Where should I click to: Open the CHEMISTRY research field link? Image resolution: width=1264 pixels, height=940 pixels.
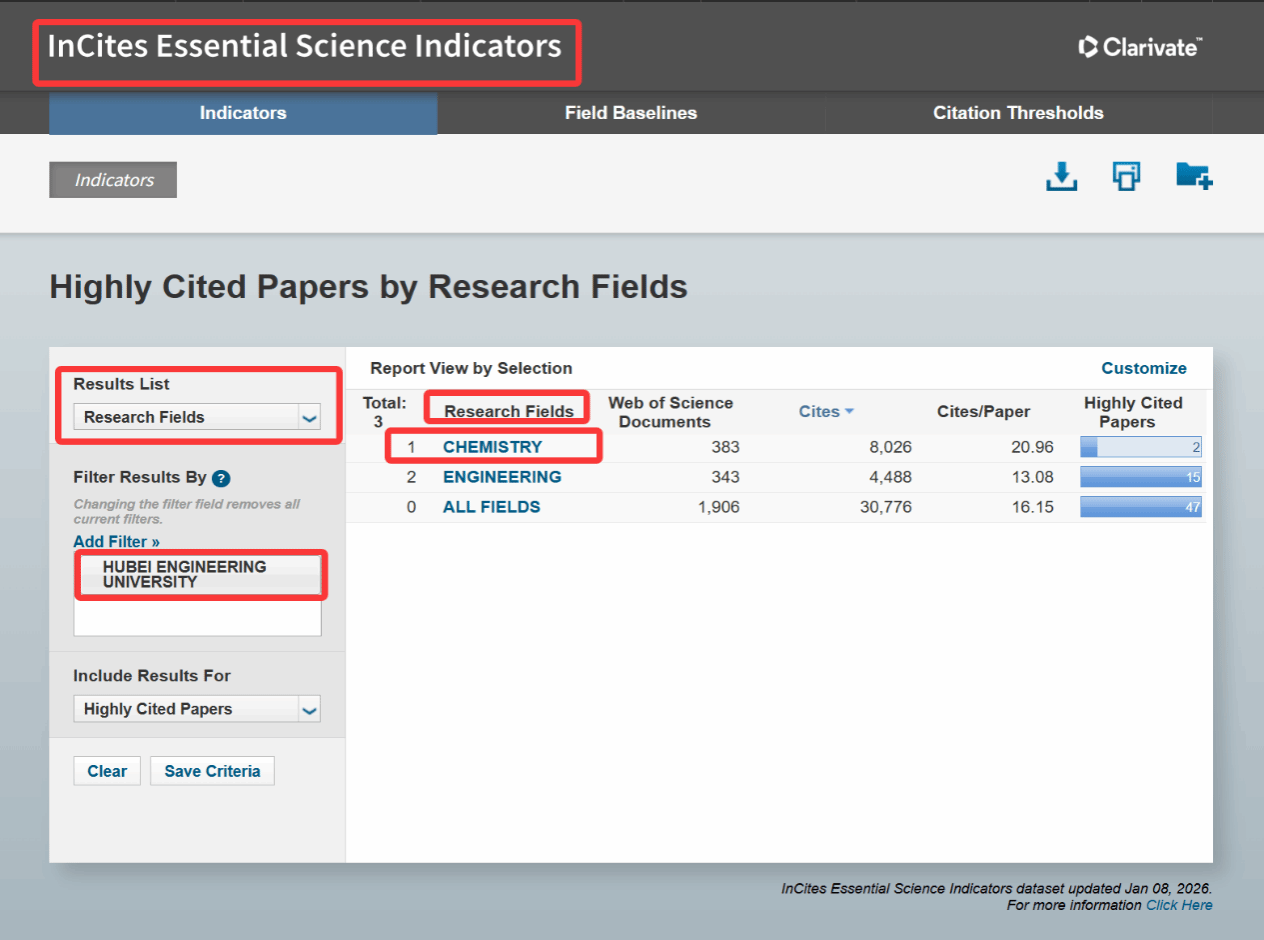[x=492, y=447]
